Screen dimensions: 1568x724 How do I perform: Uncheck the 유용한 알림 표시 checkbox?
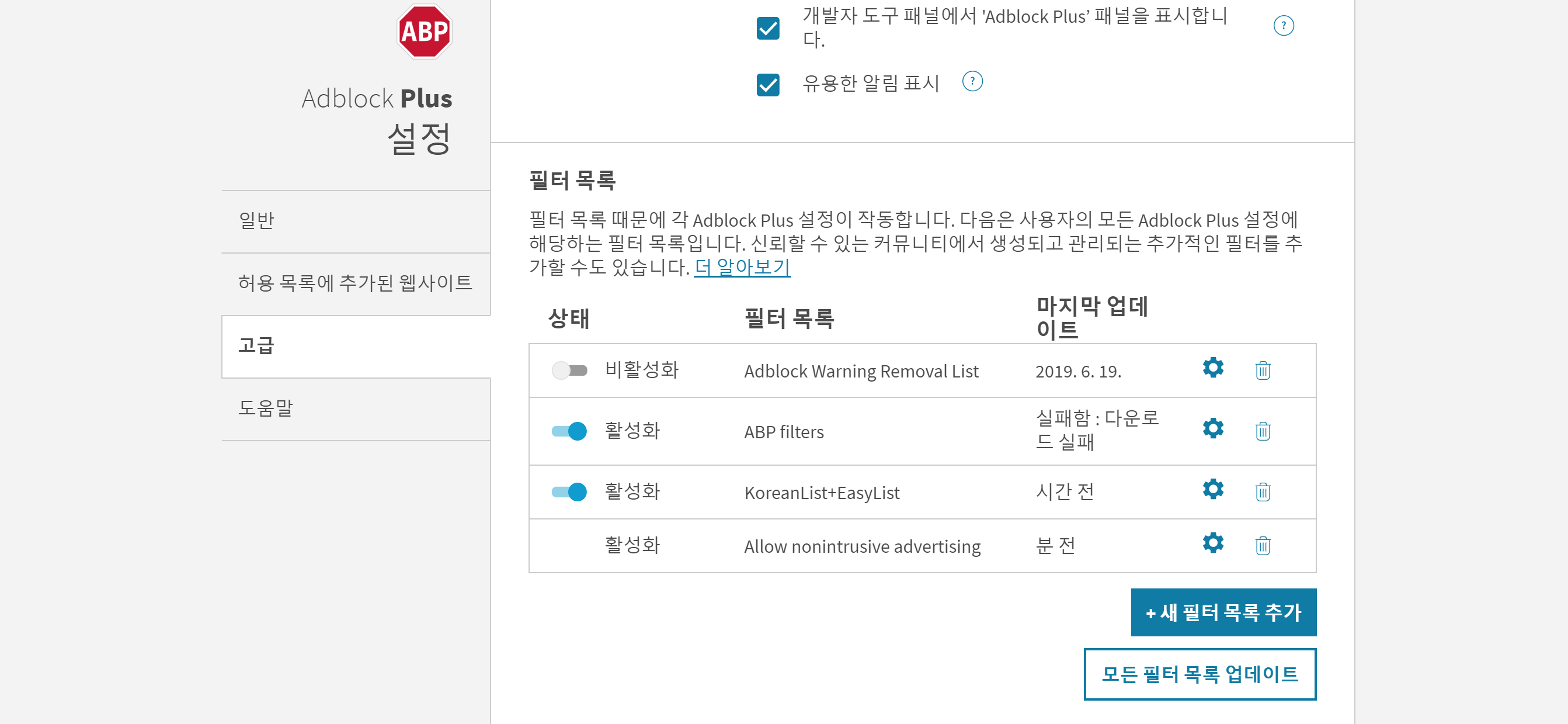tap(767, 84)
